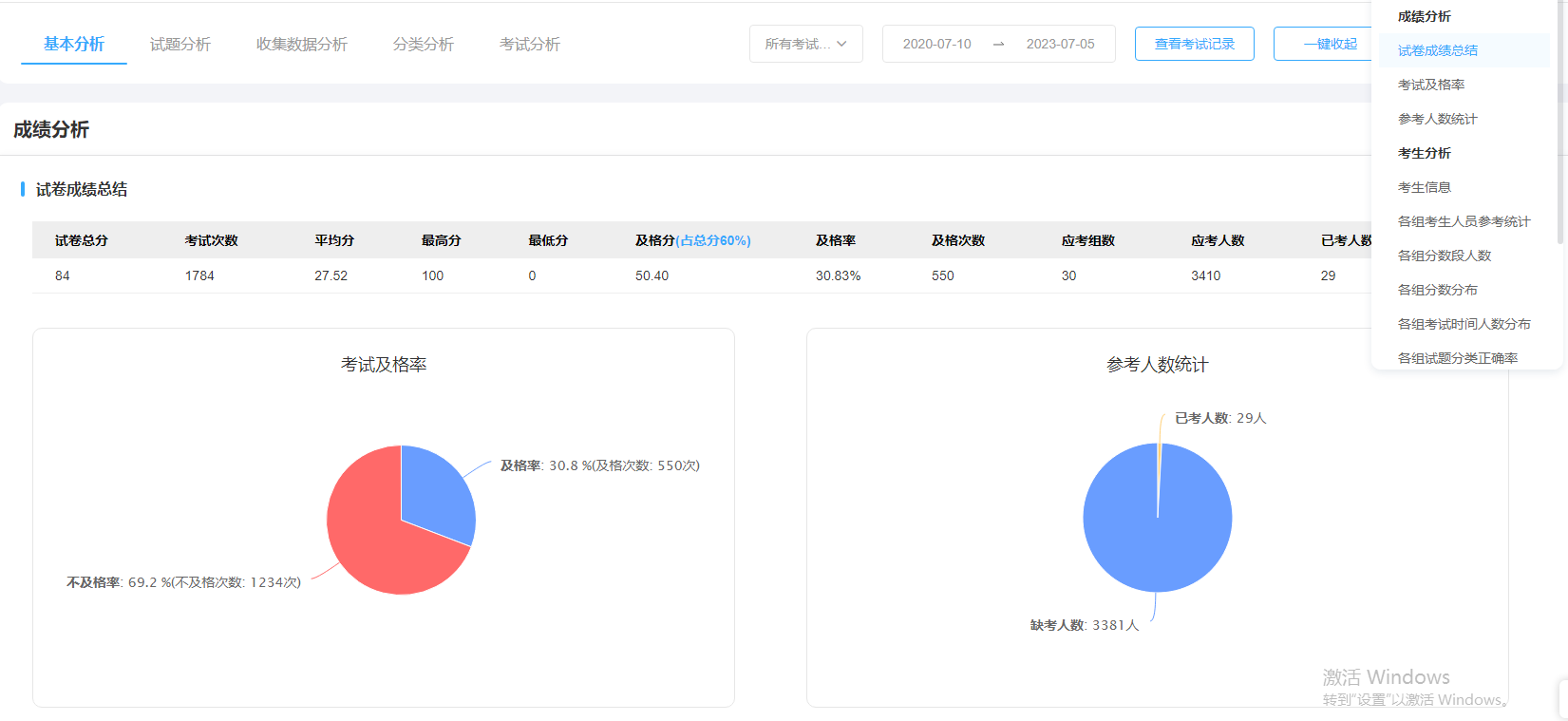Select 各组考试时间人数分布 in navigation
1568x721 pixels.
click(1464, 324)
